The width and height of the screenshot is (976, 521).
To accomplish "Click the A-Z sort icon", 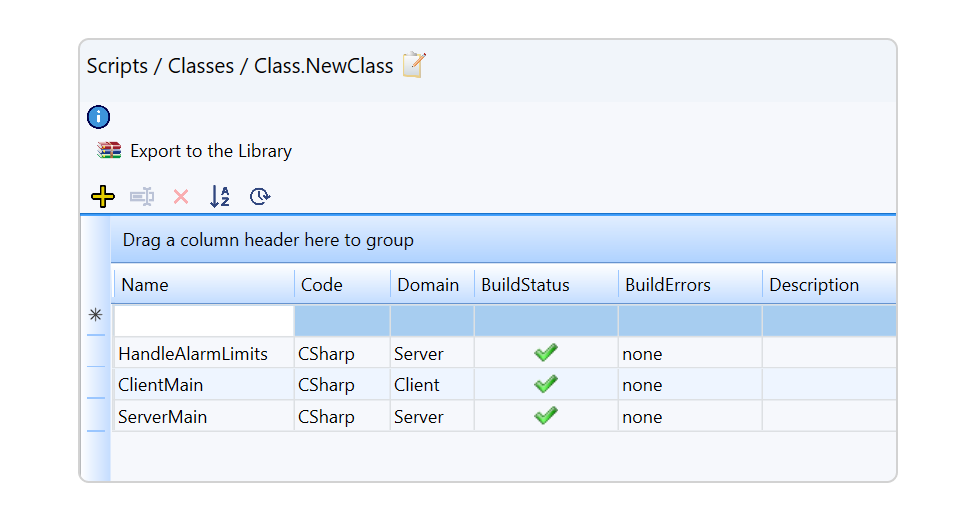I will tap(220, 197).
